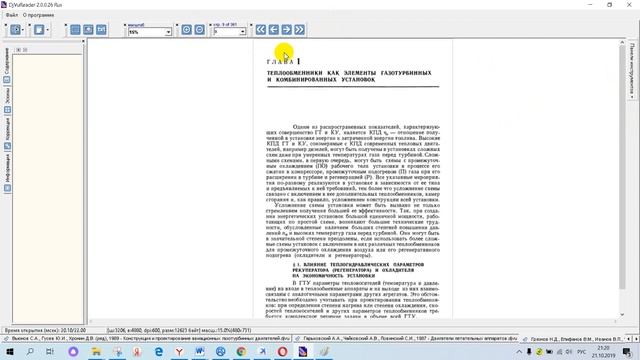
Task: Expand the page view button arrow
Action: click(x=47, y=30)
